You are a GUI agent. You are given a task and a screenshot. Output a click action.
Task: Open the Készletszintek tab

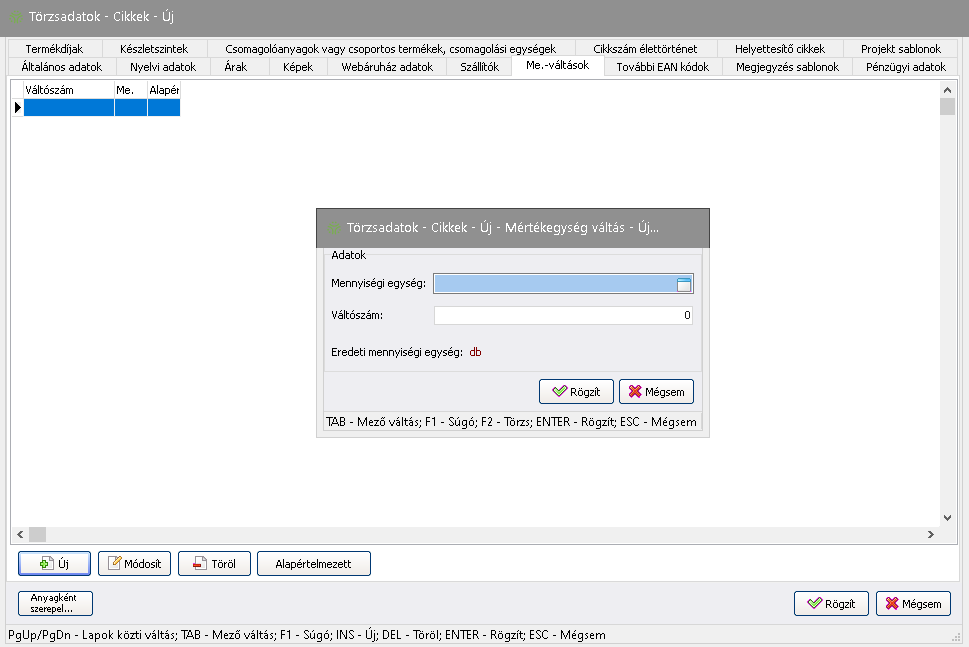153,48
